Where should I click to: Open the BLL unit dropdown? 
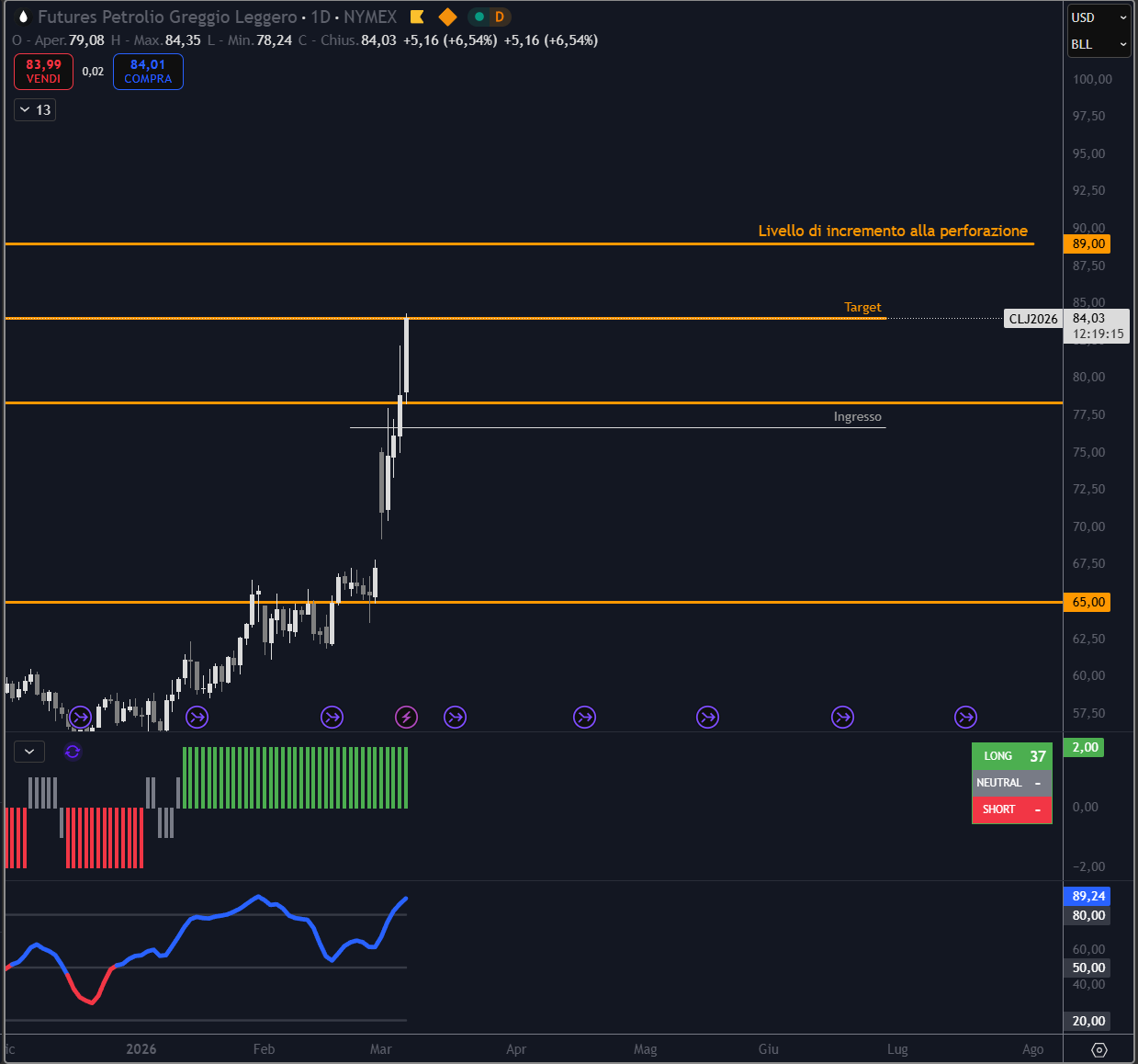1099,44
